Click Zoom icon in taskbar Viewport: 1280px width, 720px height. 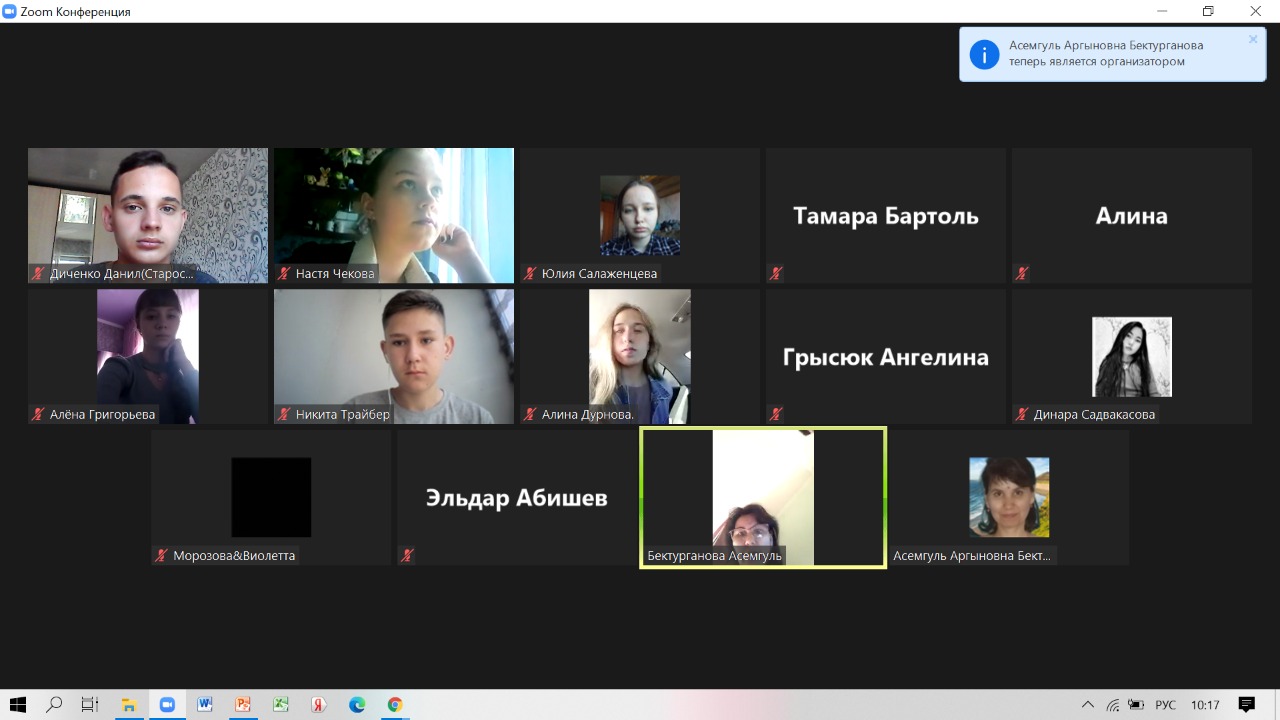pos(167,705)
